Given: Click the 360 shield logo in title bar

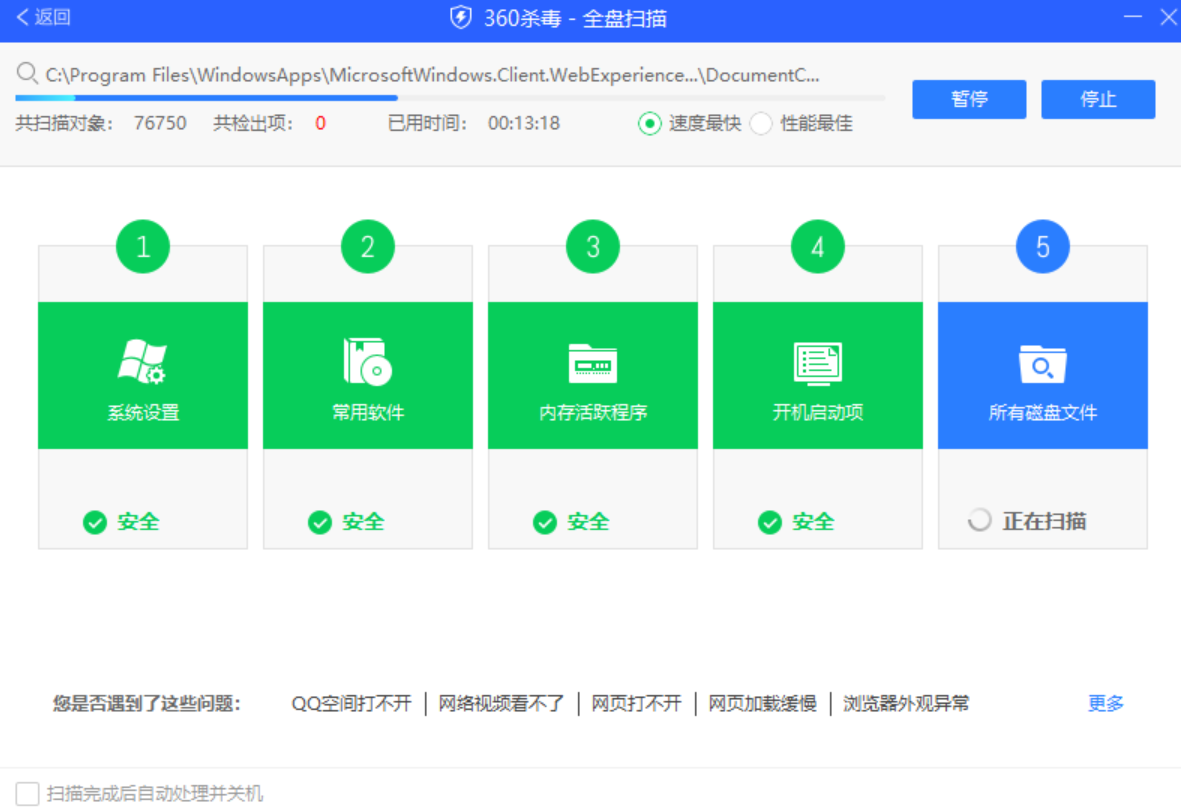Looking at the screenshot, I should 460,17.
